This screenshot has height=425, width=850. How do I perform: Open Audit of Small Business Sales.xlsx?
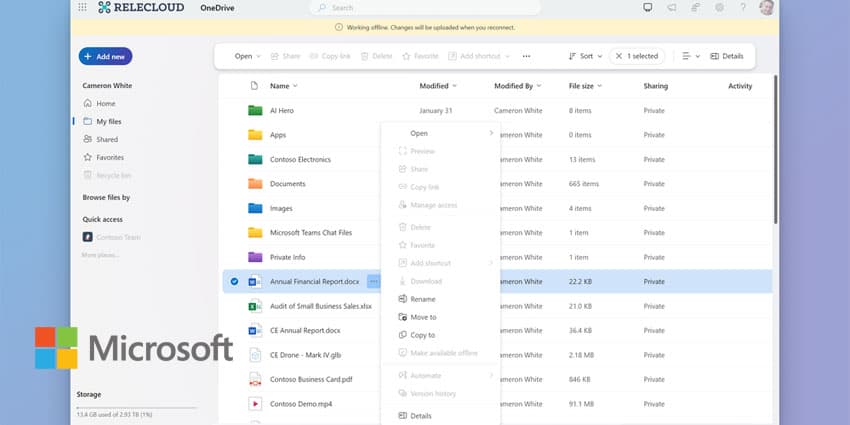321,306
